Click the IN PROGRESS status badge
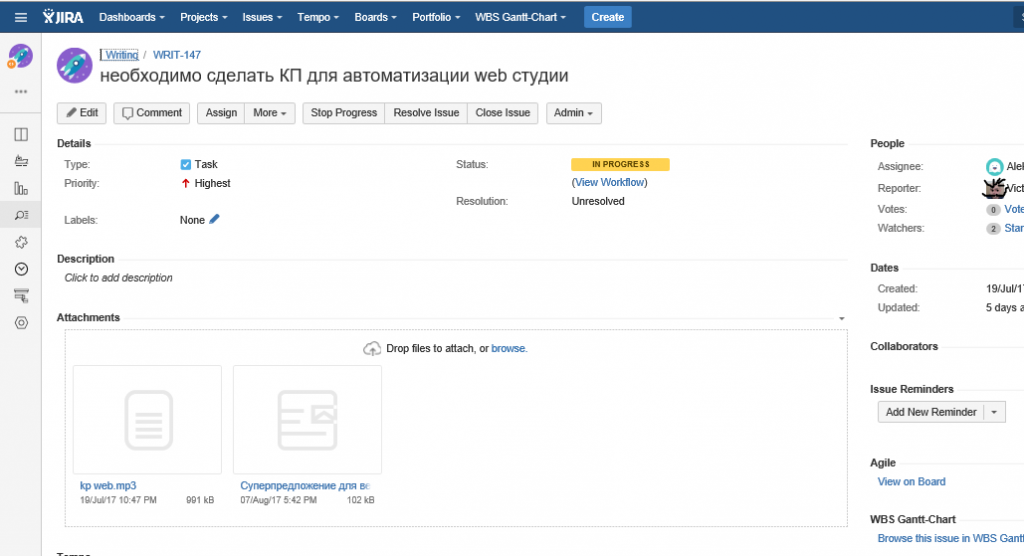1024x556 pixels. [620, 165]
